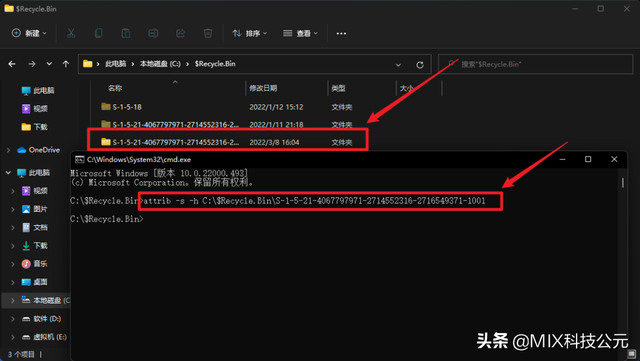Open the Sort (排序) dropdown
This screenshot has height=361, width=640.
(x=249, y=33)
